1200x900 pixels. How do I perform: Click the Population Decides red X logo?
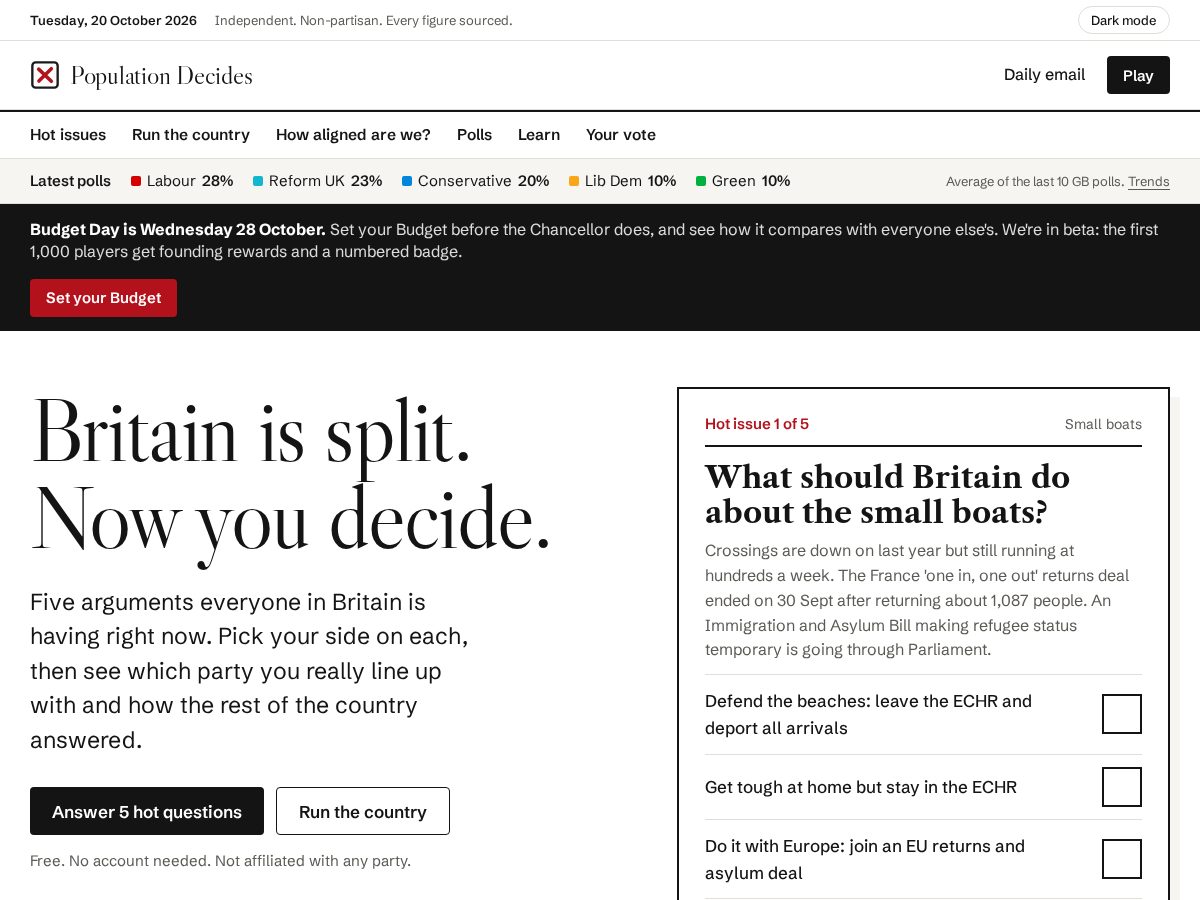point(45,75)
